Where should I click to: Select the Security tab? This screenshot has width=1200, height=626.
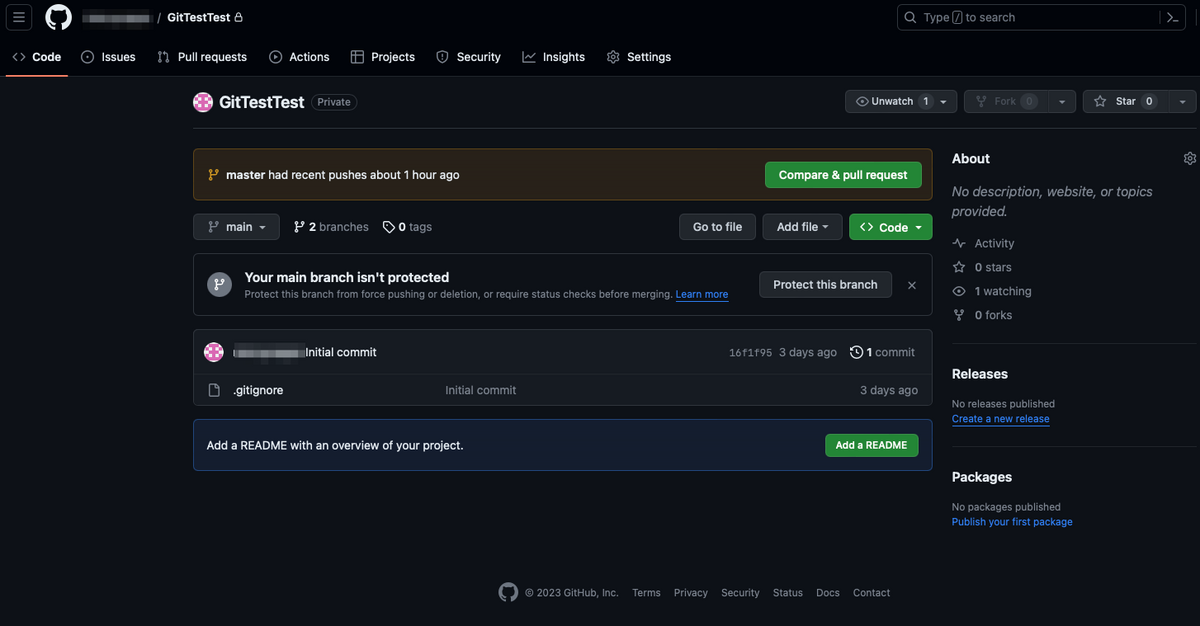click(x=469, y=57)
